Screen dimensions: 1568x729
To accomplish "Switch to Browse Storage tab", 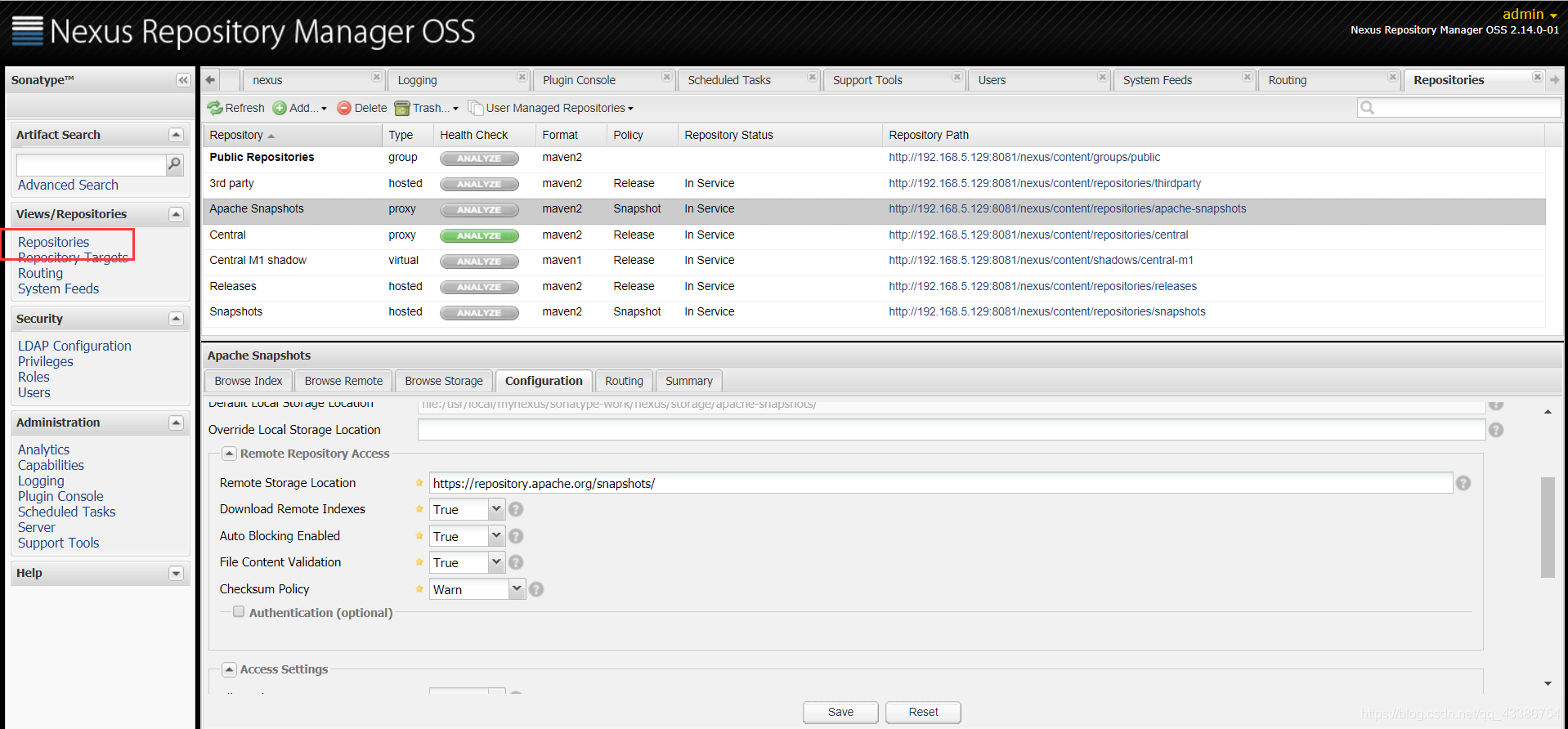I will [x=444, y=381].
